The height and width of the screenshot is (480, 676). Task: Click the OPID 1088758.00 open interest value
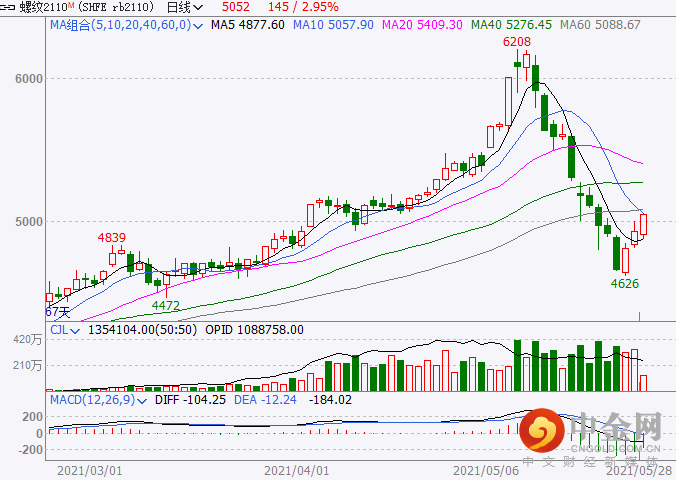pyautogui.click(x=254, y=330)
